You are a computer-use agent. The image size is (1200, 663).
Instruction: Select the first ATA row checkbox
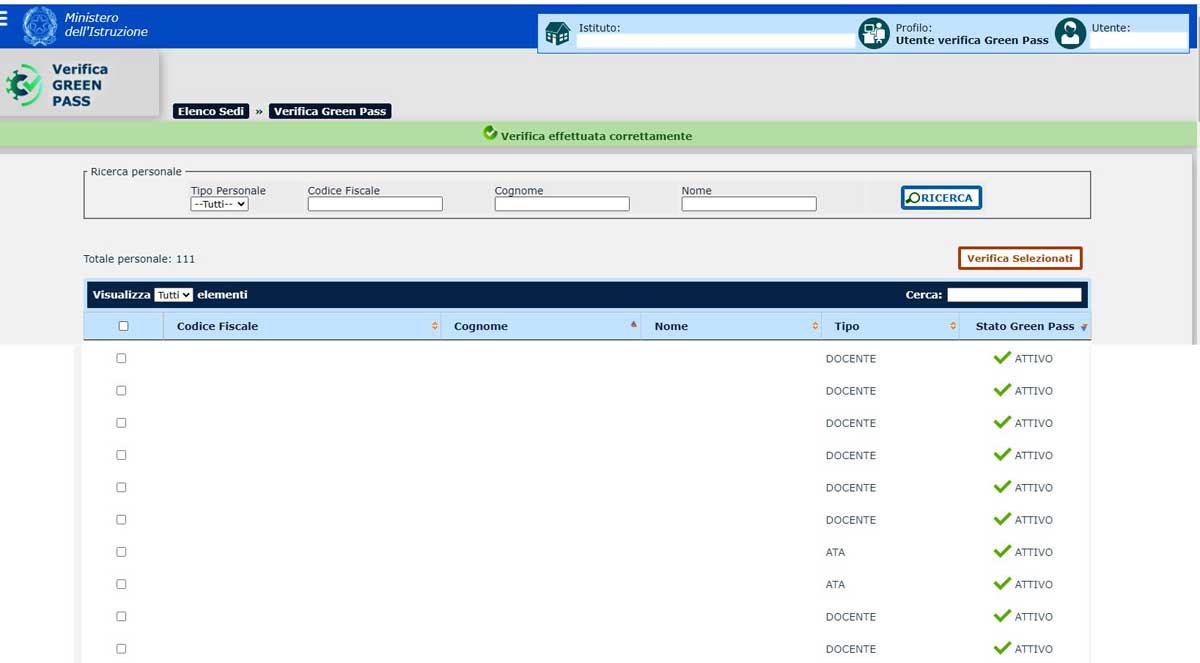tap(122, 552)
